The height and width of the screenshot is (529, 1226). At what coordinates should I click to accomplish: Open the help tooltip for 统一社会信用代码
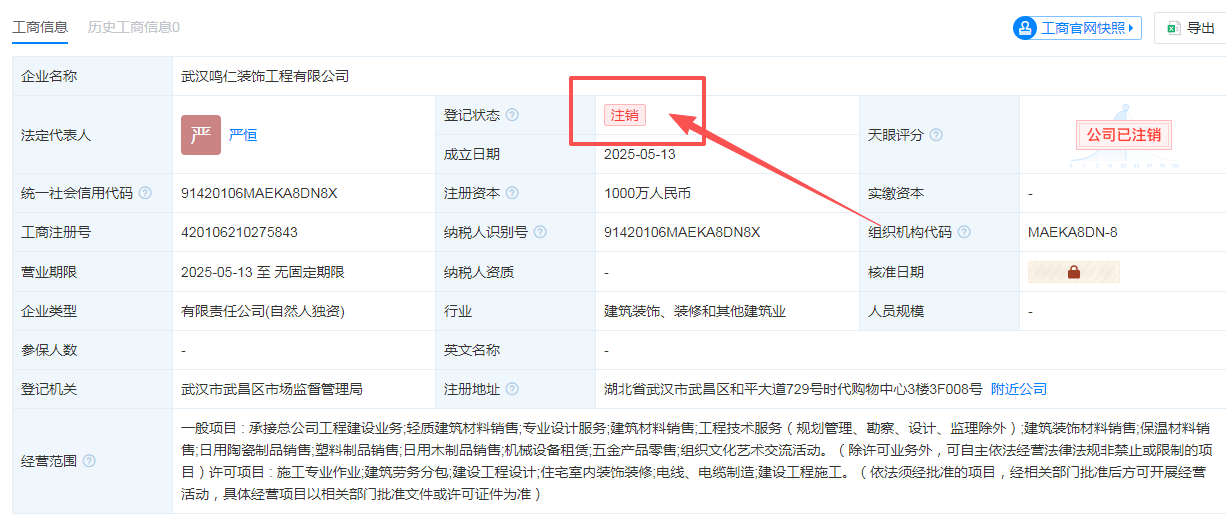(x=145, y=193)
